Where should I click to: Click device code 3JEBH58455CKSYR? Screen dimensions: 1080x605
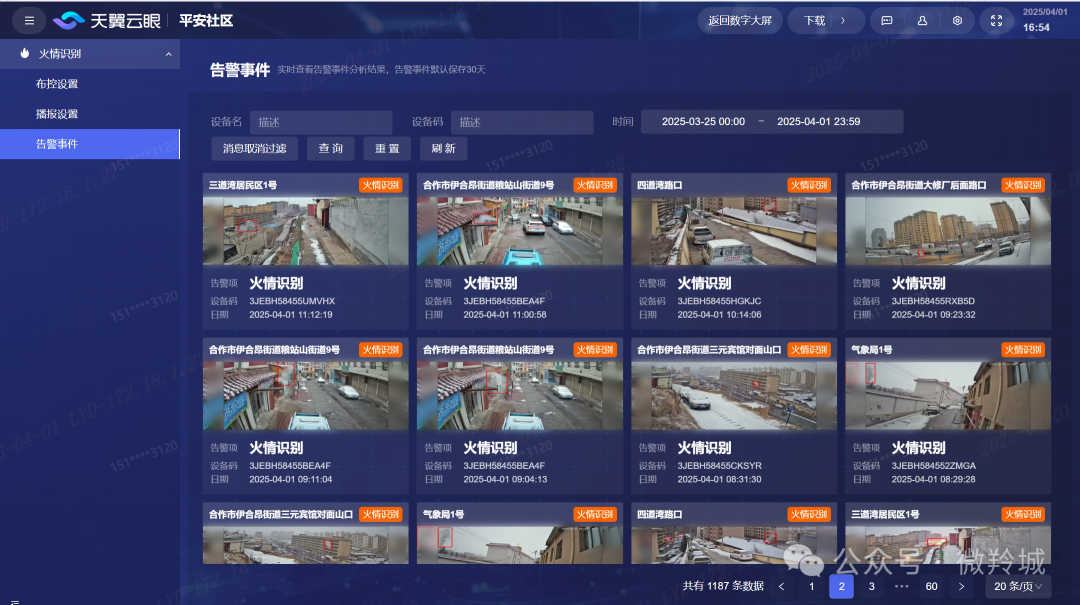pyautogui.click(x=719, y=466)
